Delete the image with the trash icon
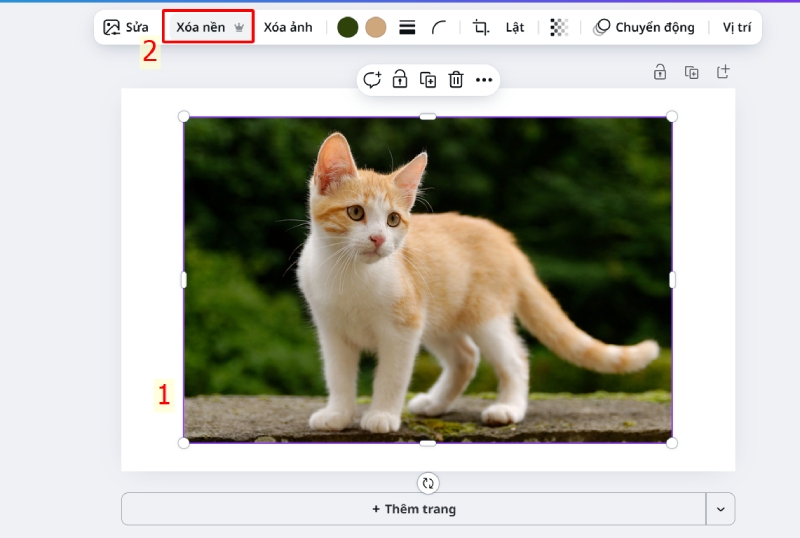The height and width of the screenshot is (538, 800). click(x=456, y=80)
